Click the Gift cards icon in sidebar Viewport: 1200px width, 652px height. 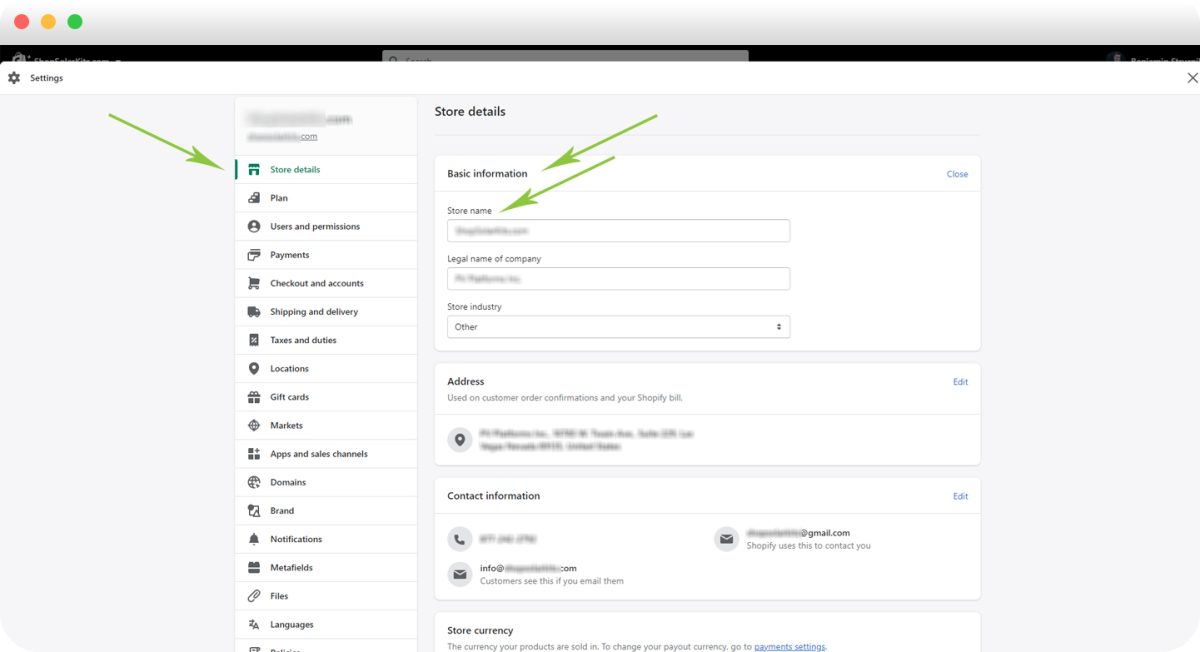pos(256,396)
